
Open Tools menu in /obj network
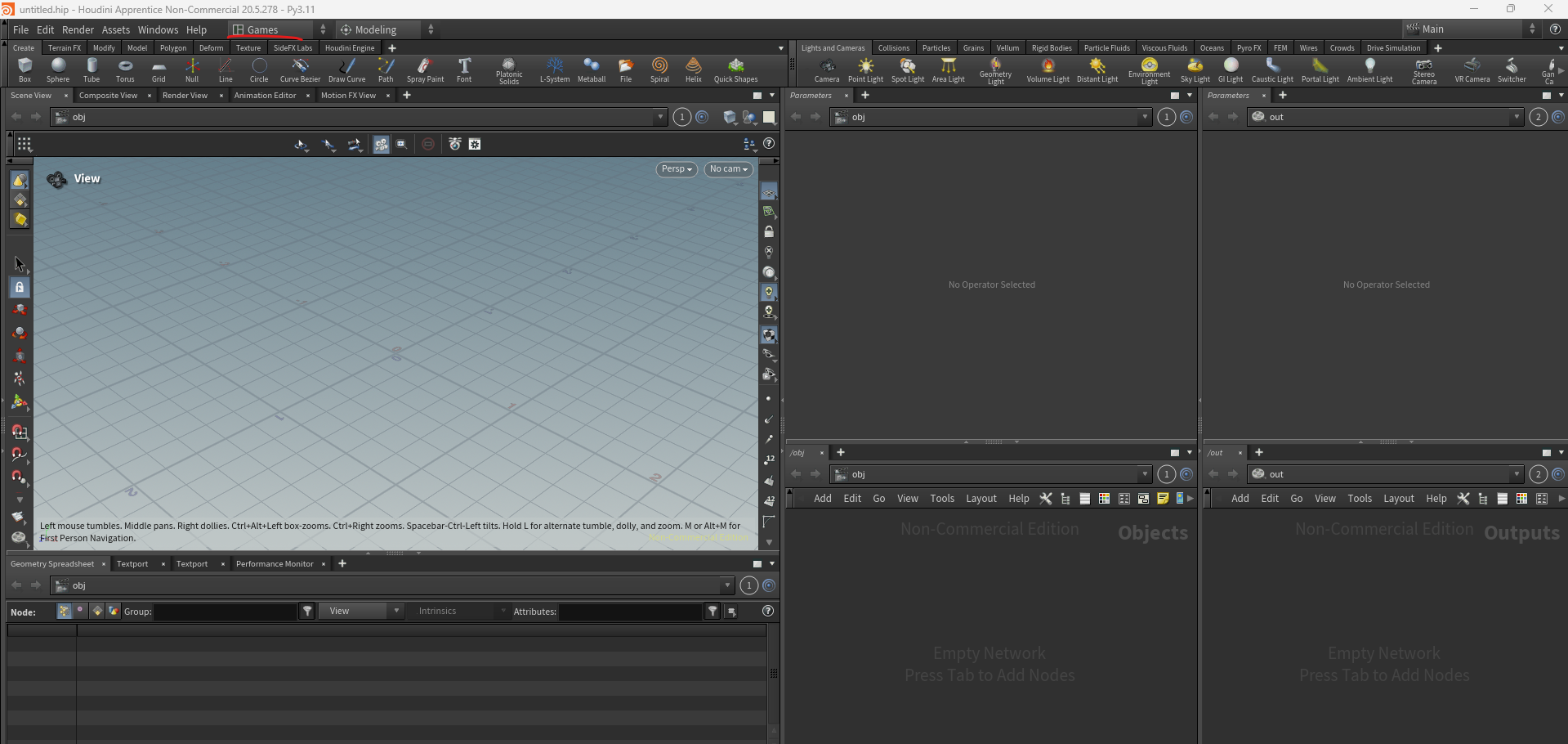pos(942,499)
